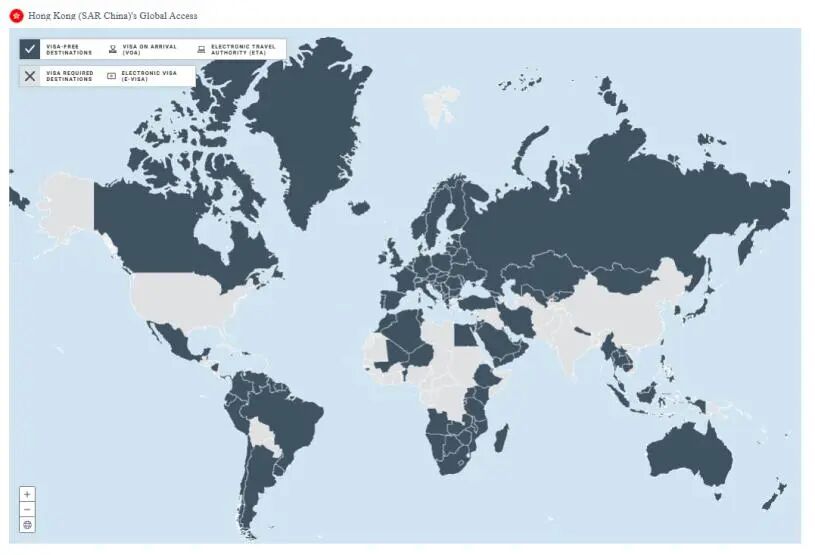Click the Visa on Arrival (VOA) icon
The image size is (815, 555).
click(113, 49)
